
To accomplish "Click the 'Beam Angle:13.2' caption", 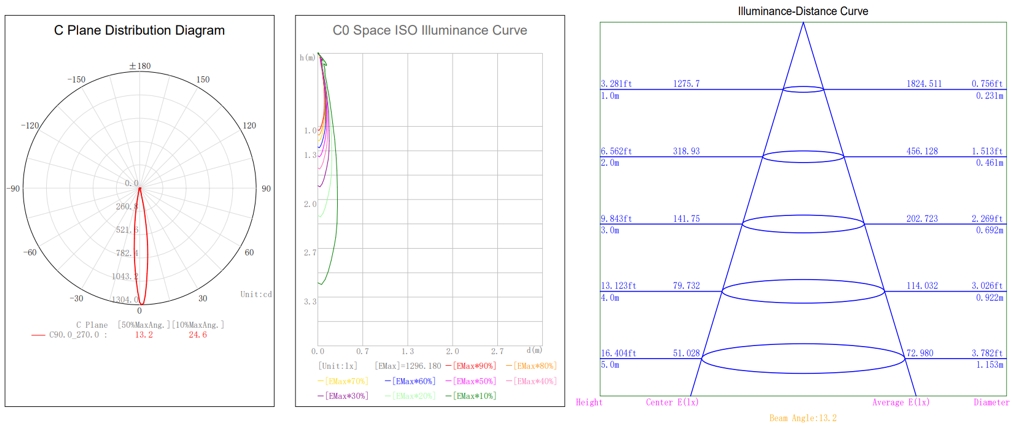I will point(804,419).
